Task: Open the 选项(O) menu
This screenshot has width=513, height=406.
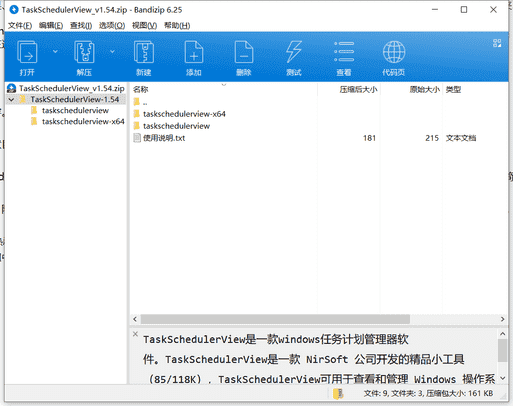Action: (x=112, y=25)
